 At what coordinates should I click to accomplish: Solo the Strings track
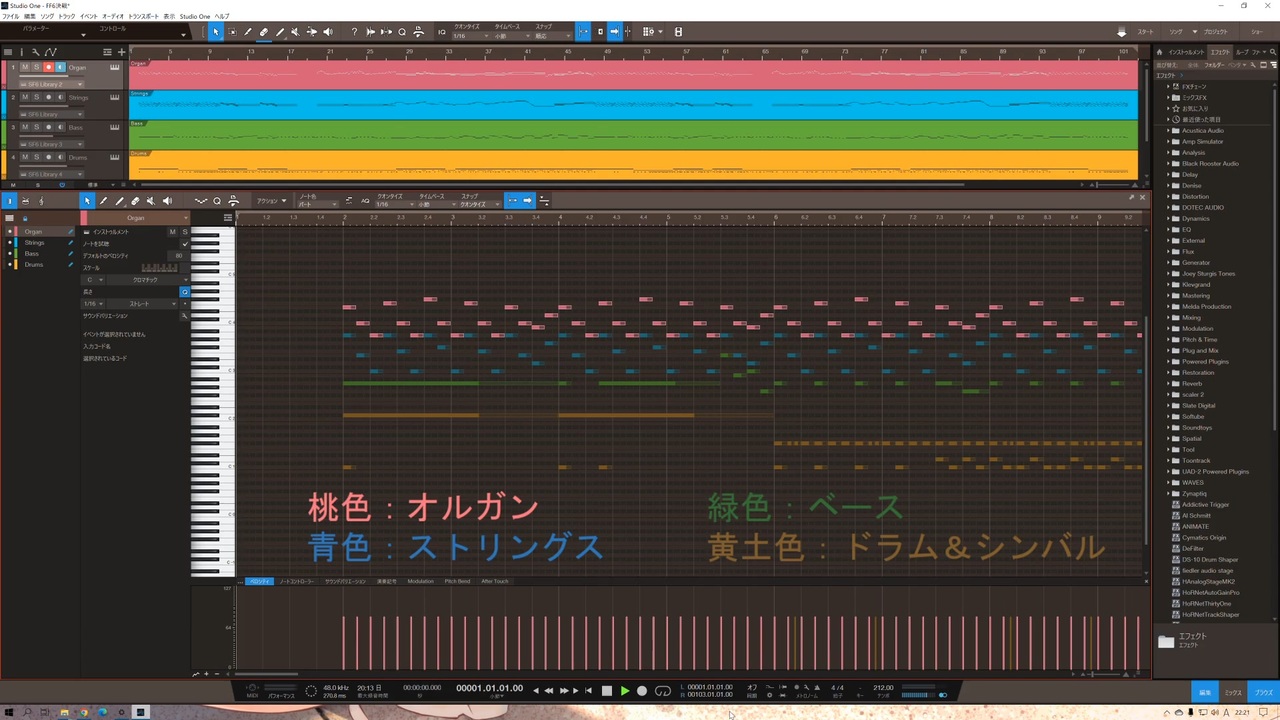coord(37,97)
